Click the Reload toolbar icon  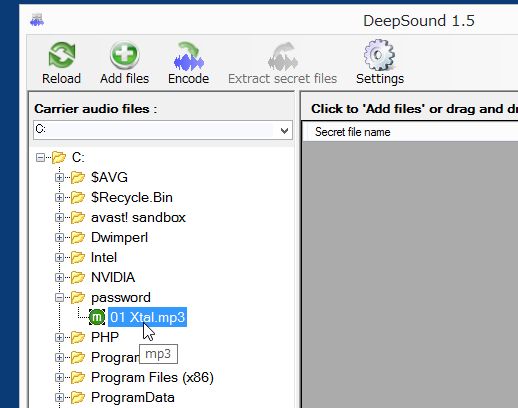(x=62, y=55)
